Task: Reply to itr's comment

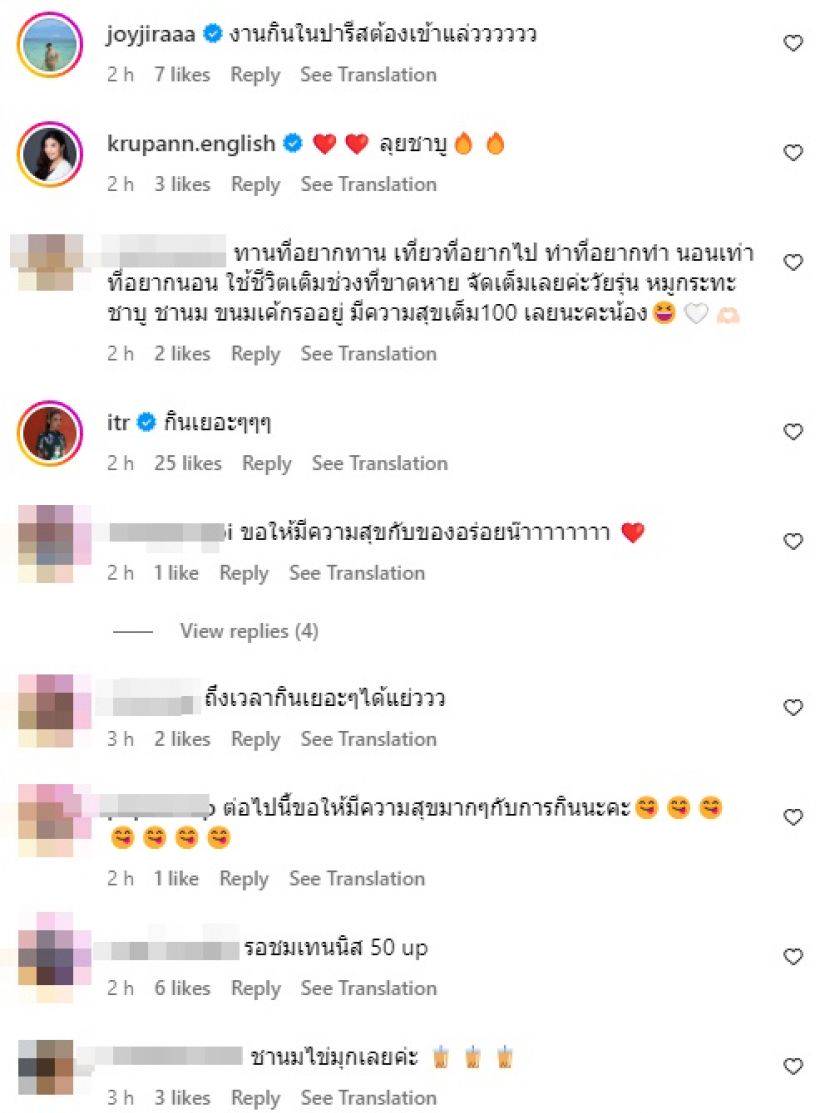Action: click(266, 464)
